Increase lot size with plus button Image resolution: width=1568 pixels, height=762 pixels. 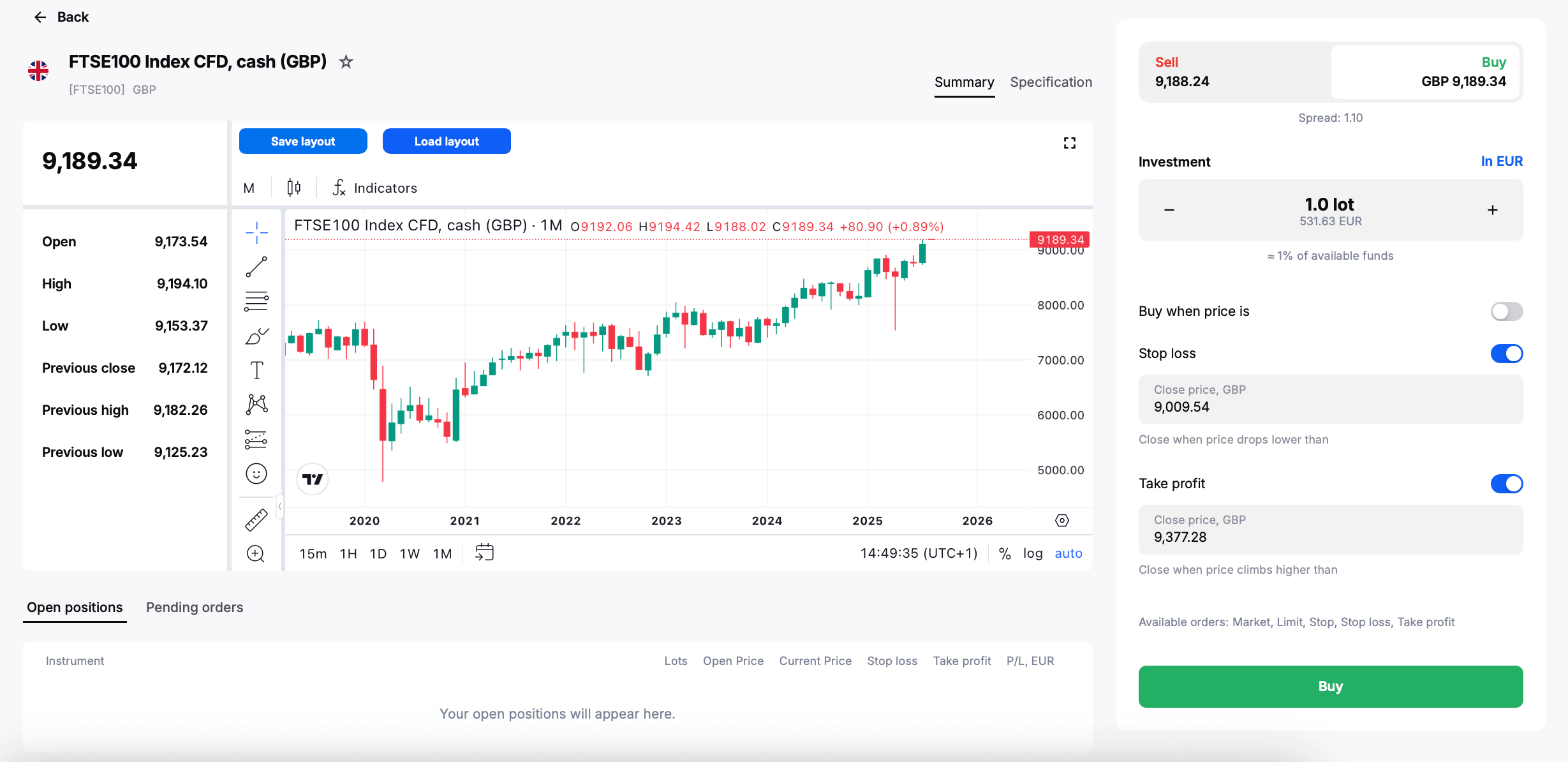coord(1493,210)
